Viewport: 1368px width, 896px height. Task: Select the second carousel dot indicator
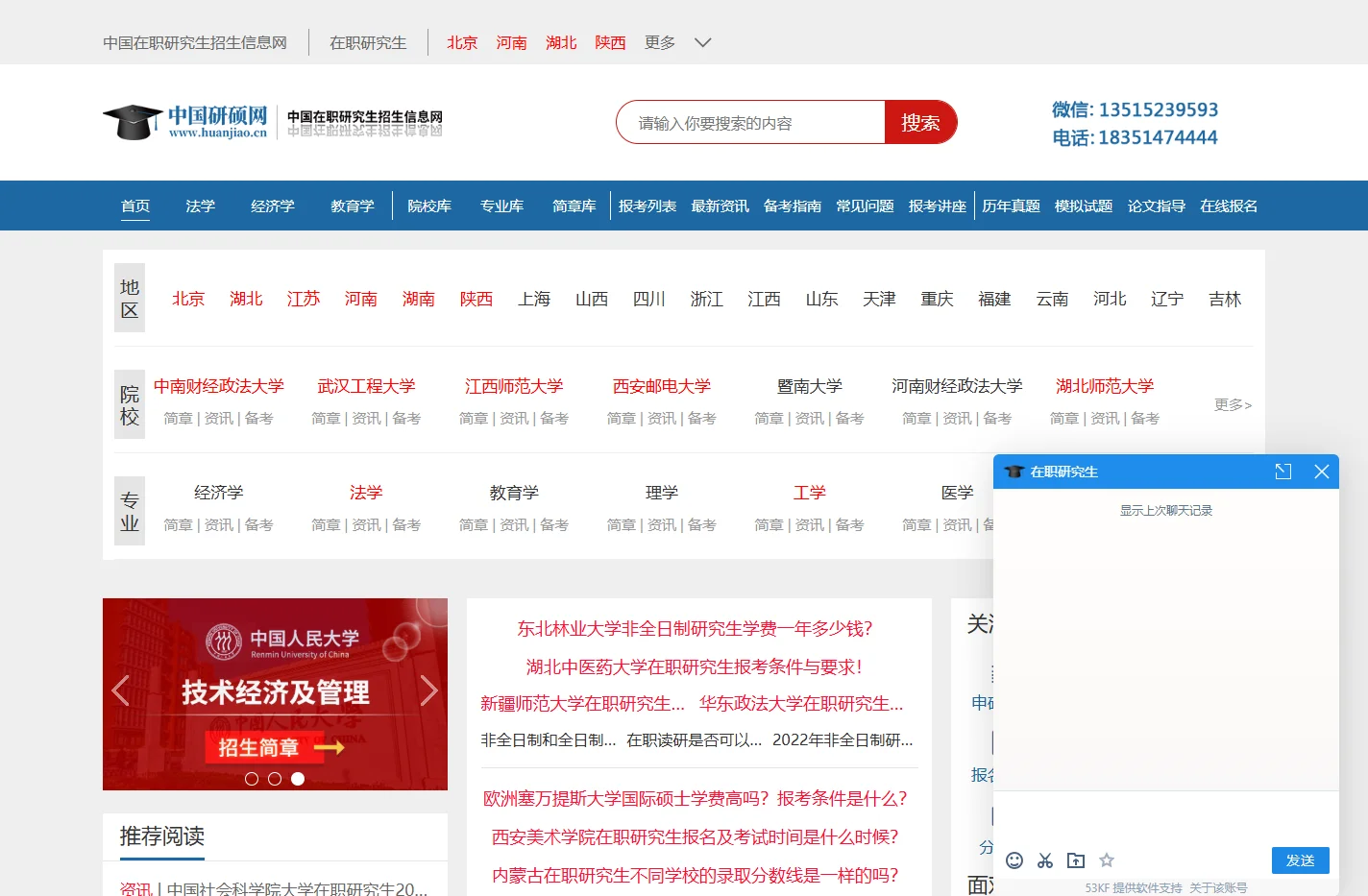pos(275,779)
